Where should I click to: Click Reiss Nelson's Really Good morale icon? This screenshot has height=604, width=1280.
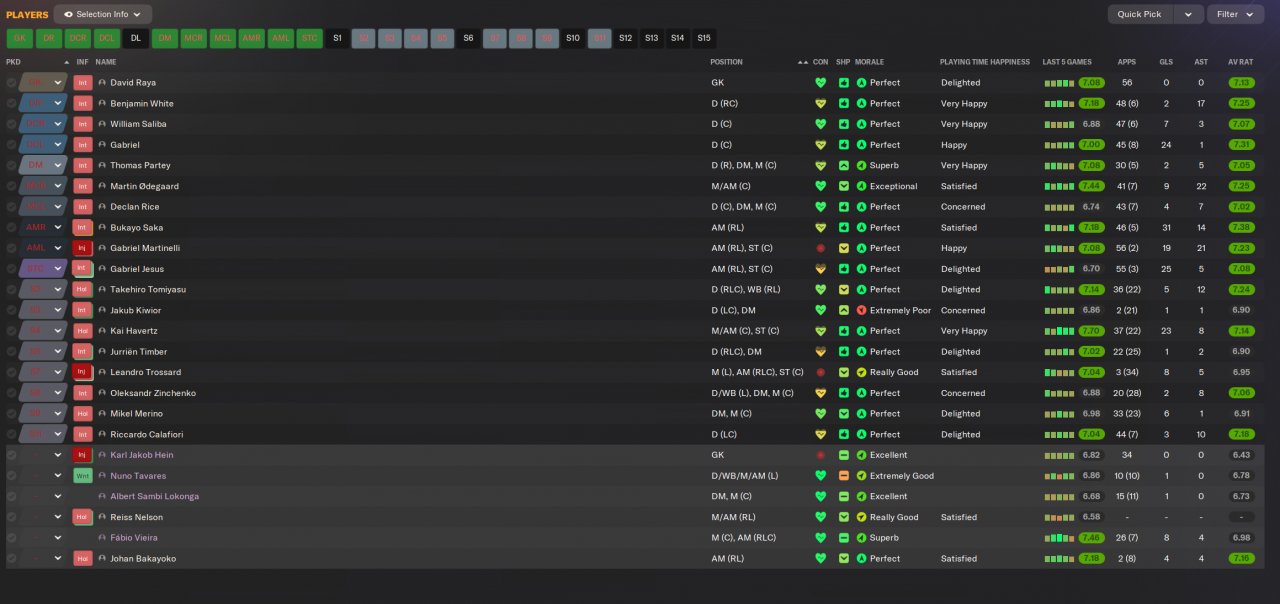[x=861, y=517]
